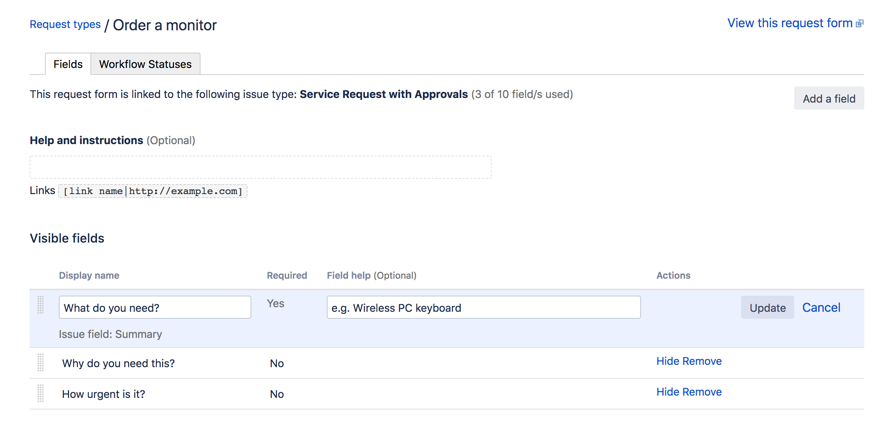Hide the How urgent is it field
Screen dimensions: 883x436
667,392
